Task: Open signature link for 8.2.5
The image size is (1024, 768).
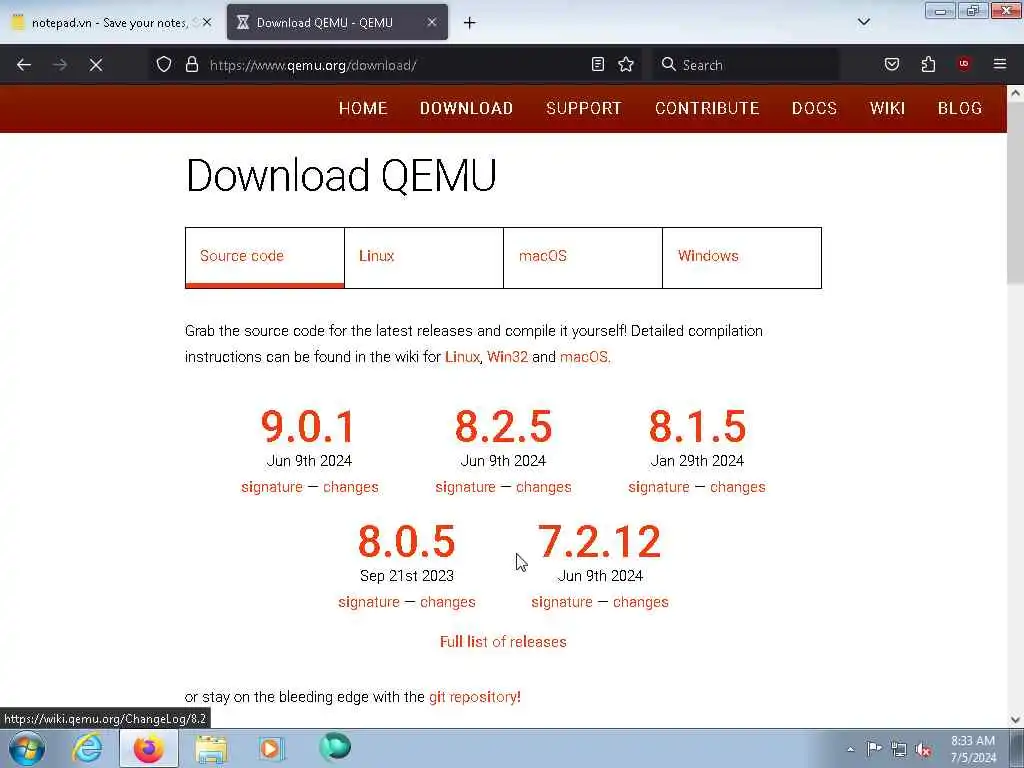Action: pyautogui.click(x=466, y=487)
